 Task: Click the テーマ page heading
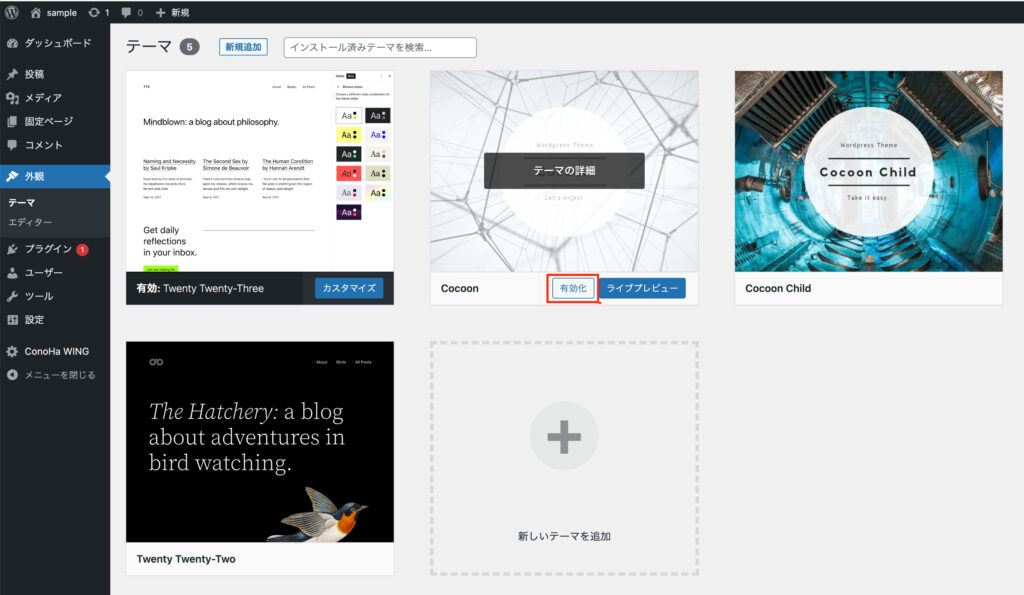(149, 47)
